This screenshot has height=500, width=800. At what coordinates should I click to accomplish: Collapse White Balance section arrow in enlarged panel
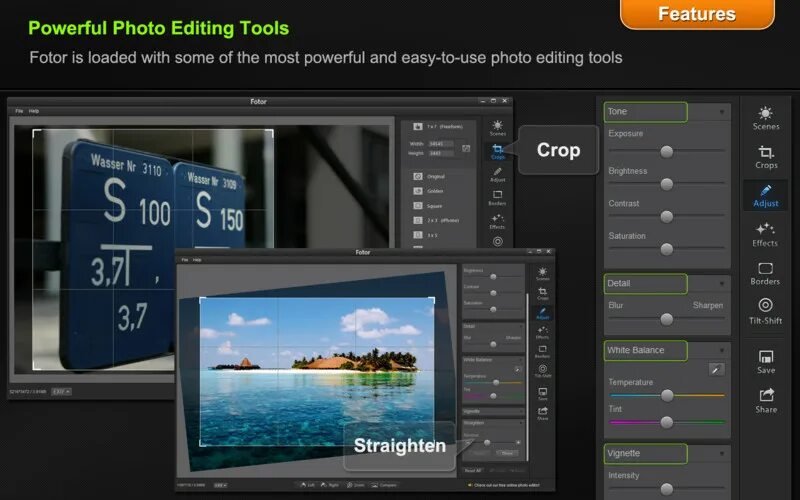tap(721, 351)
